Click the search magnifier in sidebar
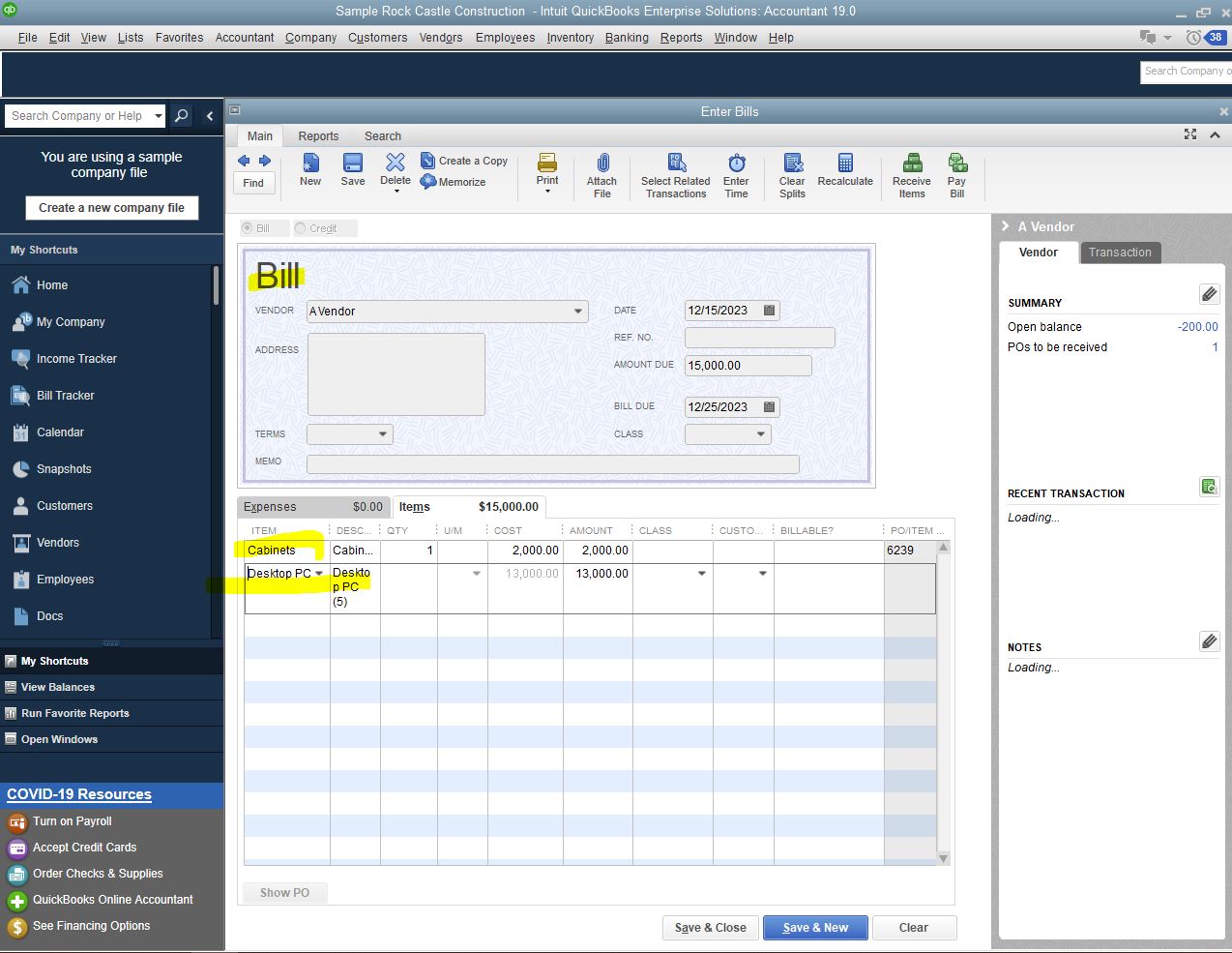Image resolution: width=1232 pixels, height=953 pixels. [x=181, y=116]
